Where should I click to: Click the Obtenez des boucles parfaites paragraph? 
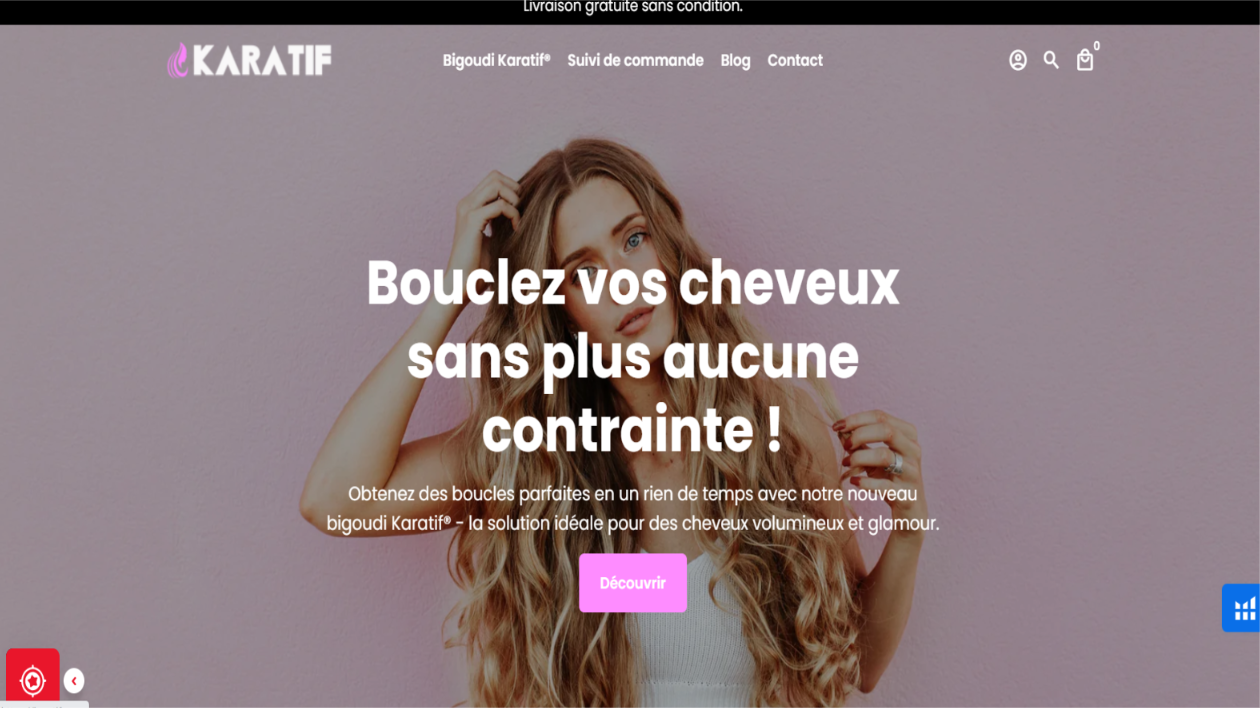click(632, 508)
